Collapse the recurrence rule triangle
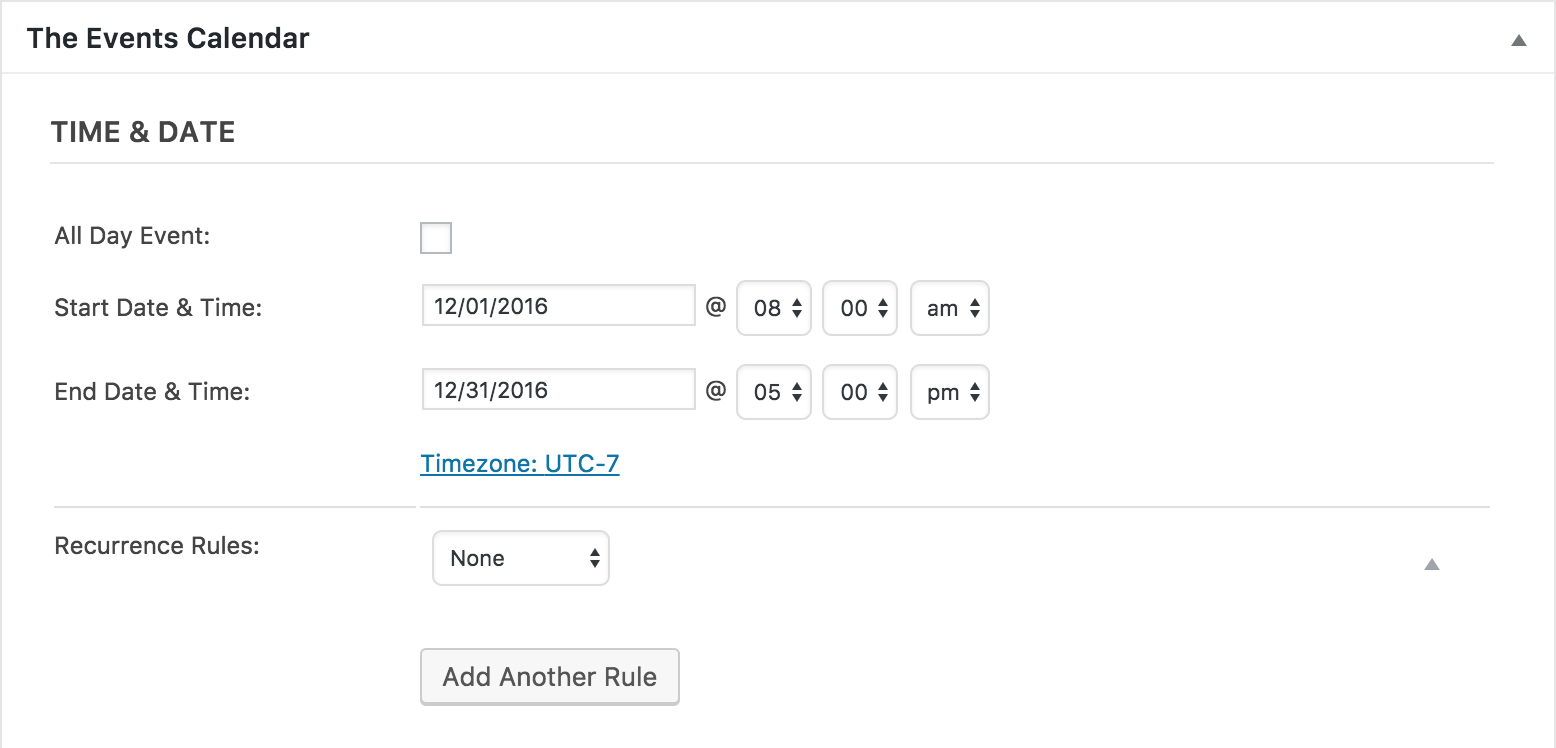 click(x=1431, y=565)
